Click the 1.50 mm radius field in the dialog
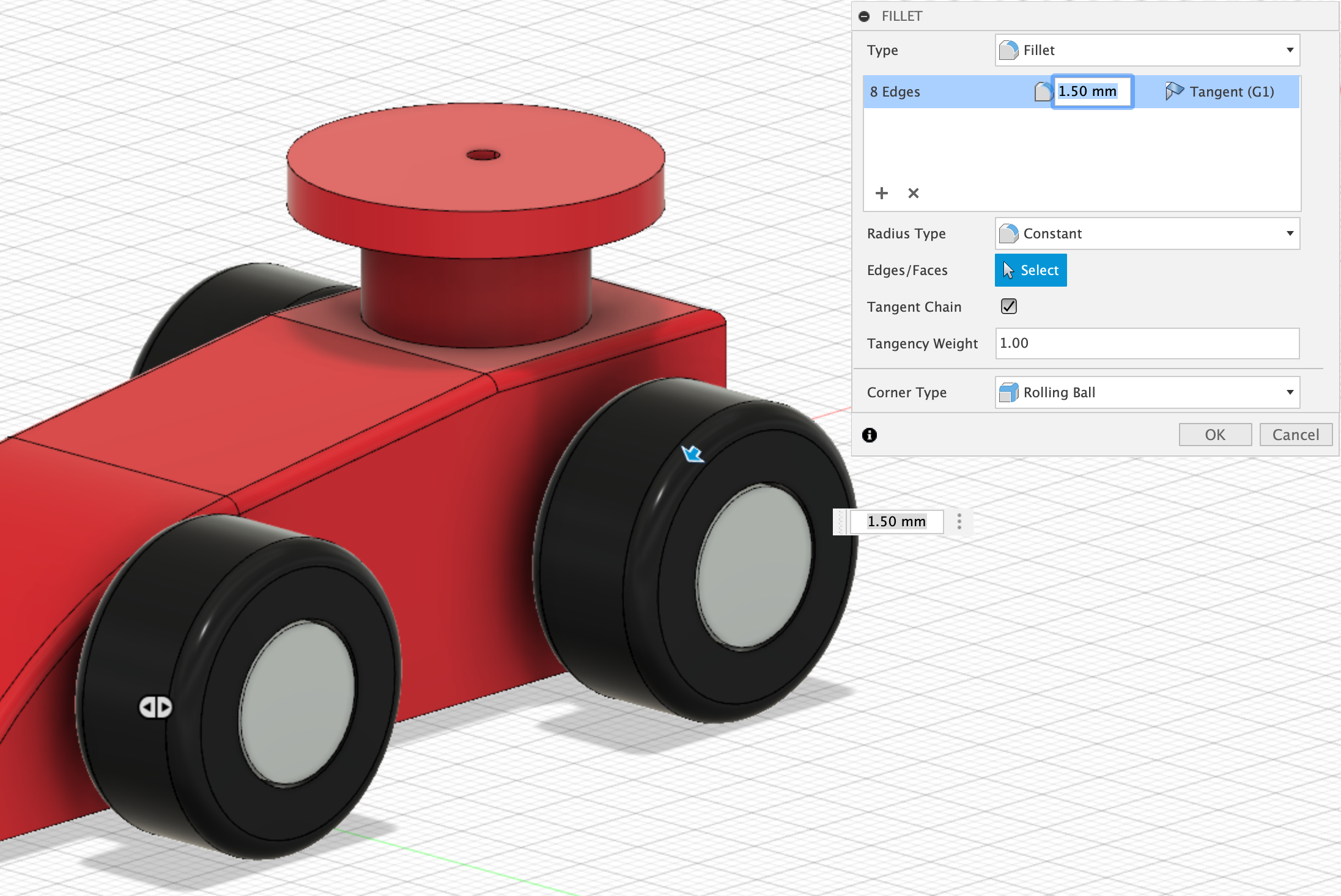The image size is (1341, 896). click(x=1092, y=92)
